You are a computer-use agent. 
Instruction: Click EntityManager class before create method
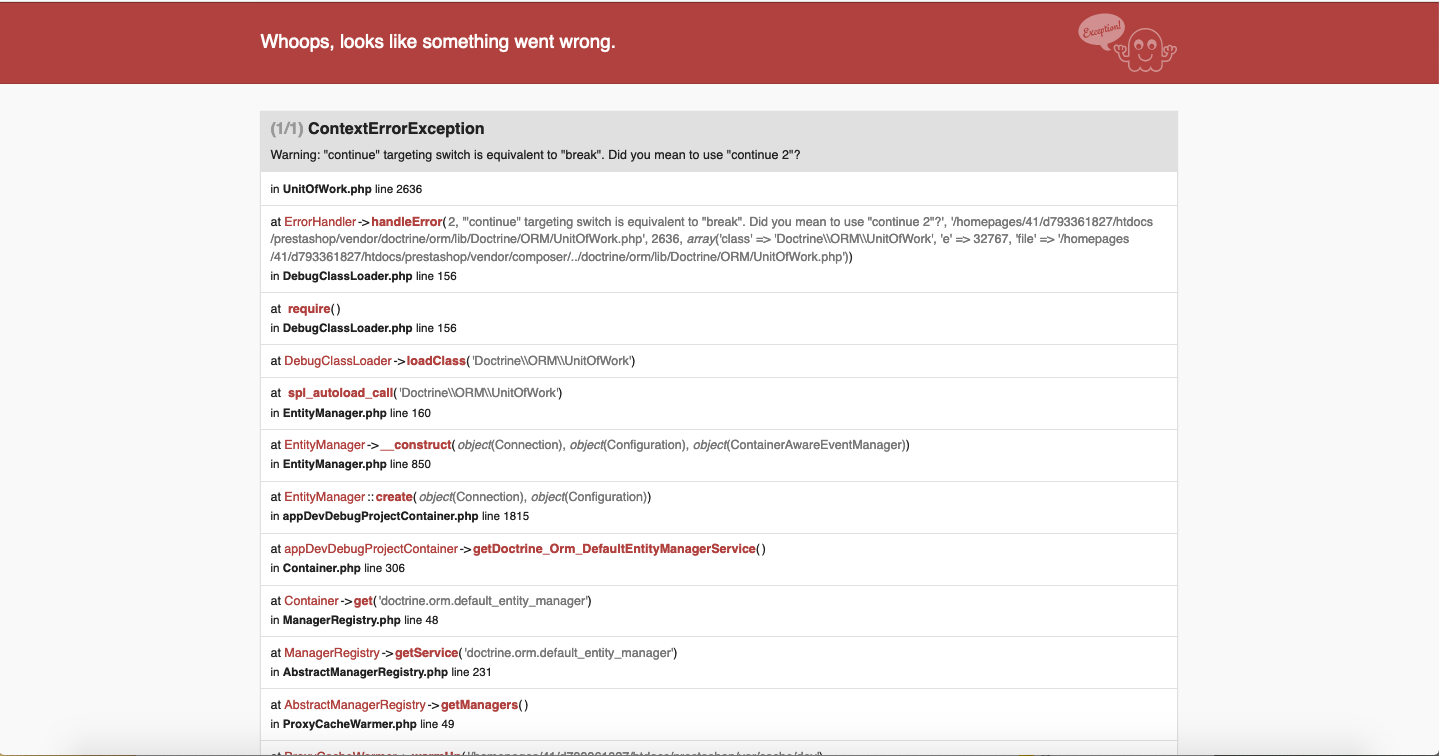[x=325, y=497]
